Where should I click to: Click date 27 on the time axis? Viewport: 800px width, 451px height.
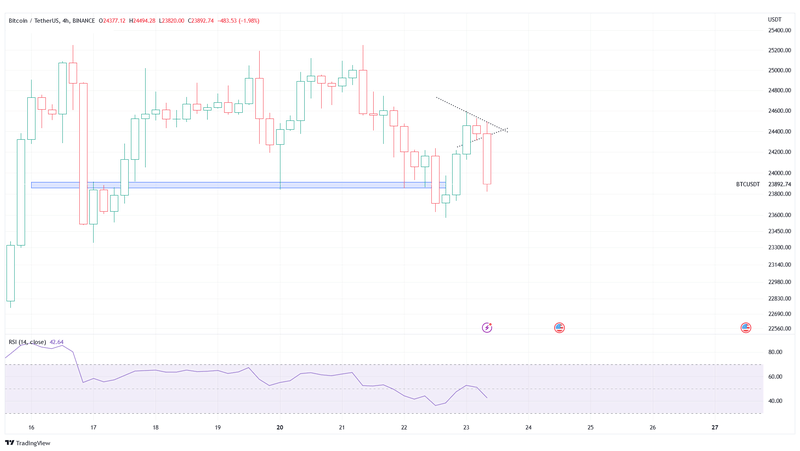pyautogui.click(x=715, y=428)
